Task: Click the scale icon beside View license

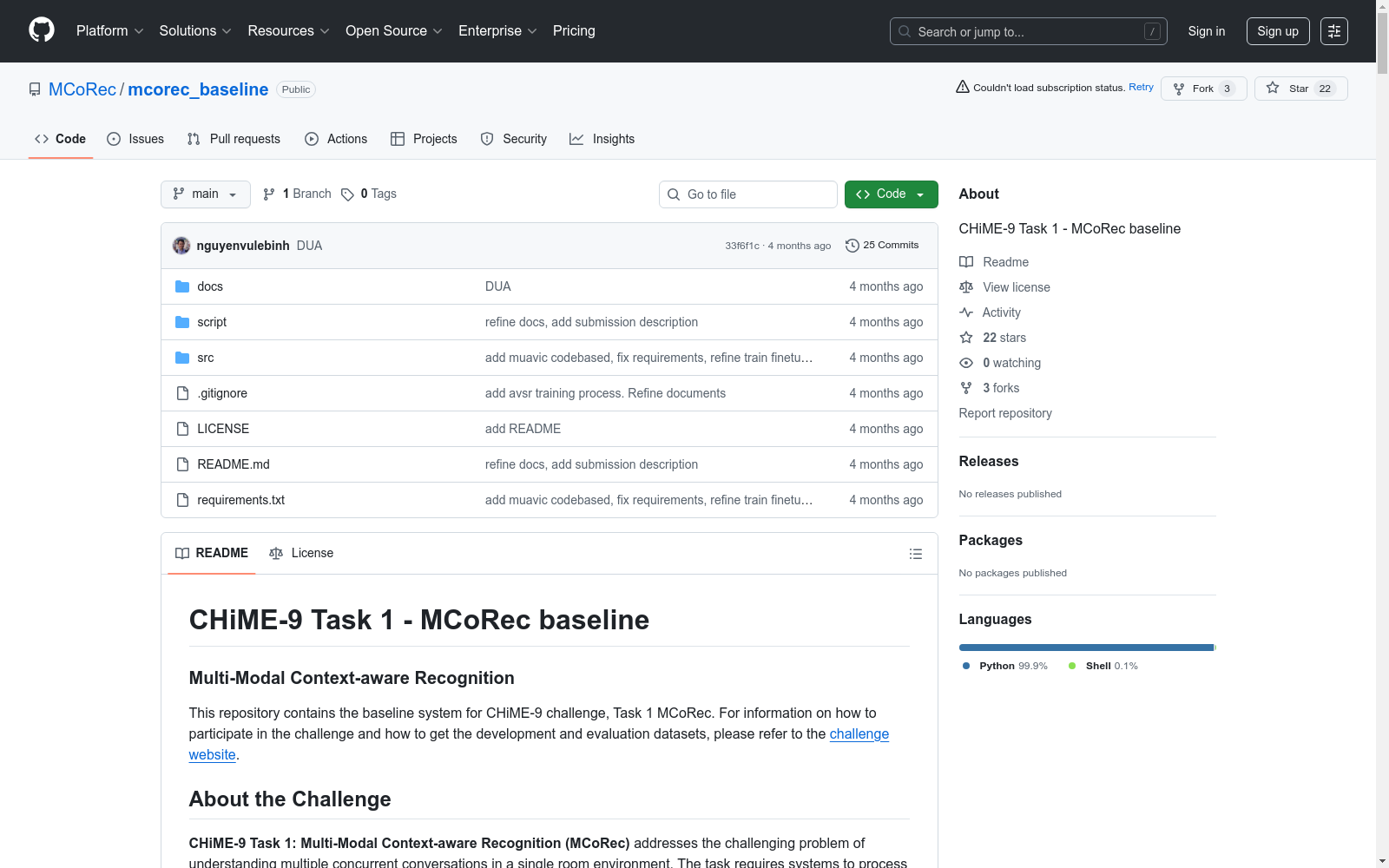Action: click(966, 287)
